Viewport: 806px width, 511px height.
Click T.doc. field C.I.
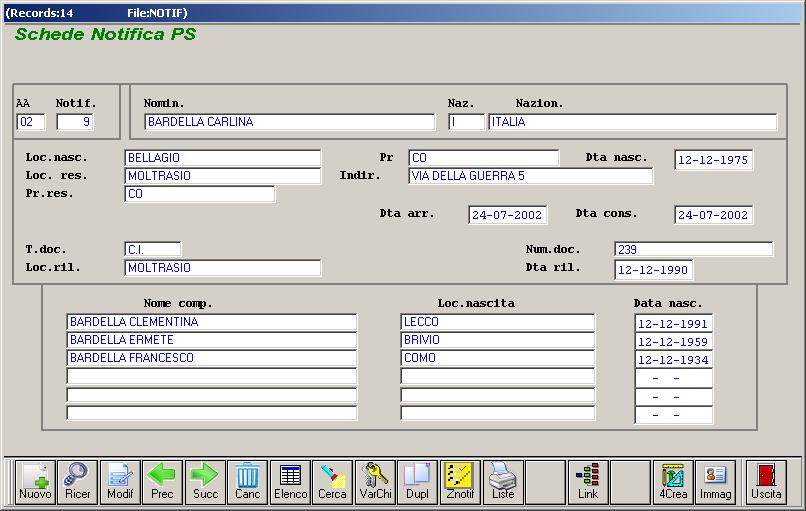click(153, 249)
